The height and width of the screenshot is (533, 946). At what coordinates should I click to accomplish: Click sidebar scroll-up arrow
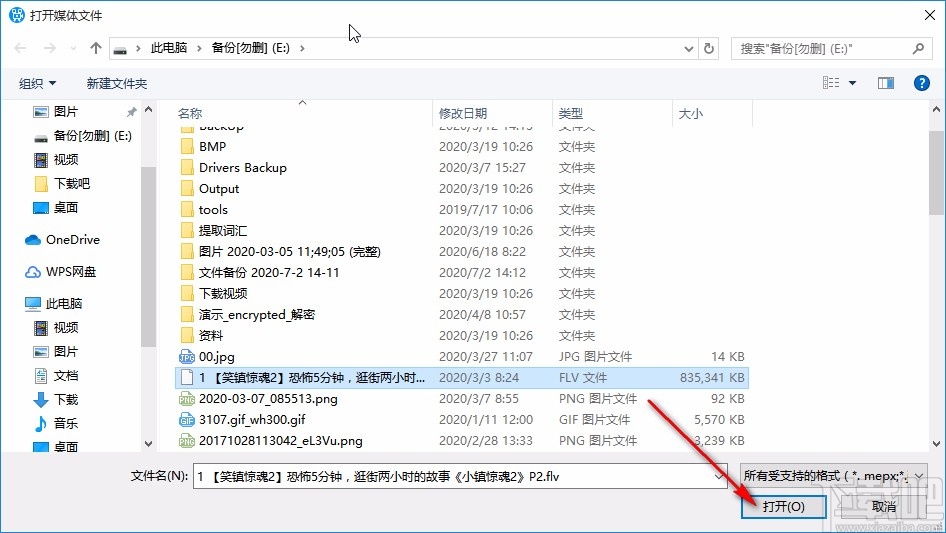(x=148, y=110)
